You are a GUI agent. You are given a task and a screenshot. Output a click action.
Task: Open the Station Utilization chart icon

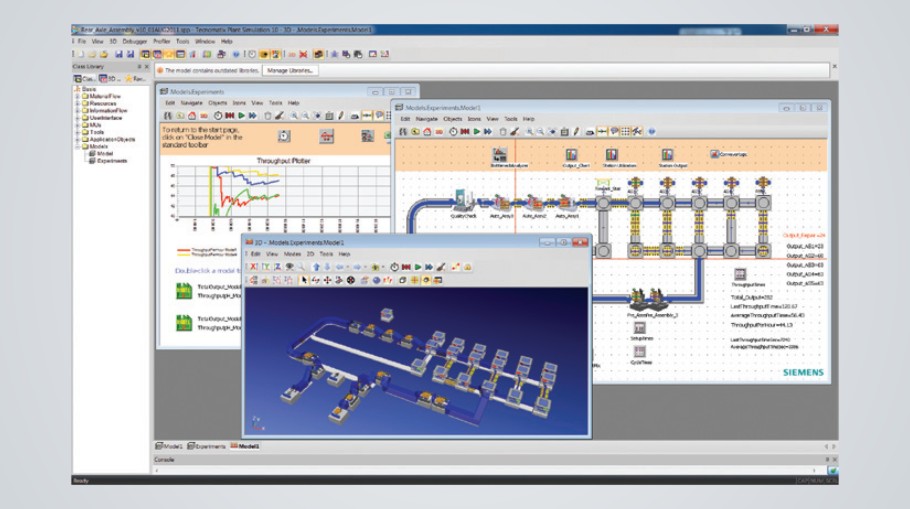click(613, 155)
